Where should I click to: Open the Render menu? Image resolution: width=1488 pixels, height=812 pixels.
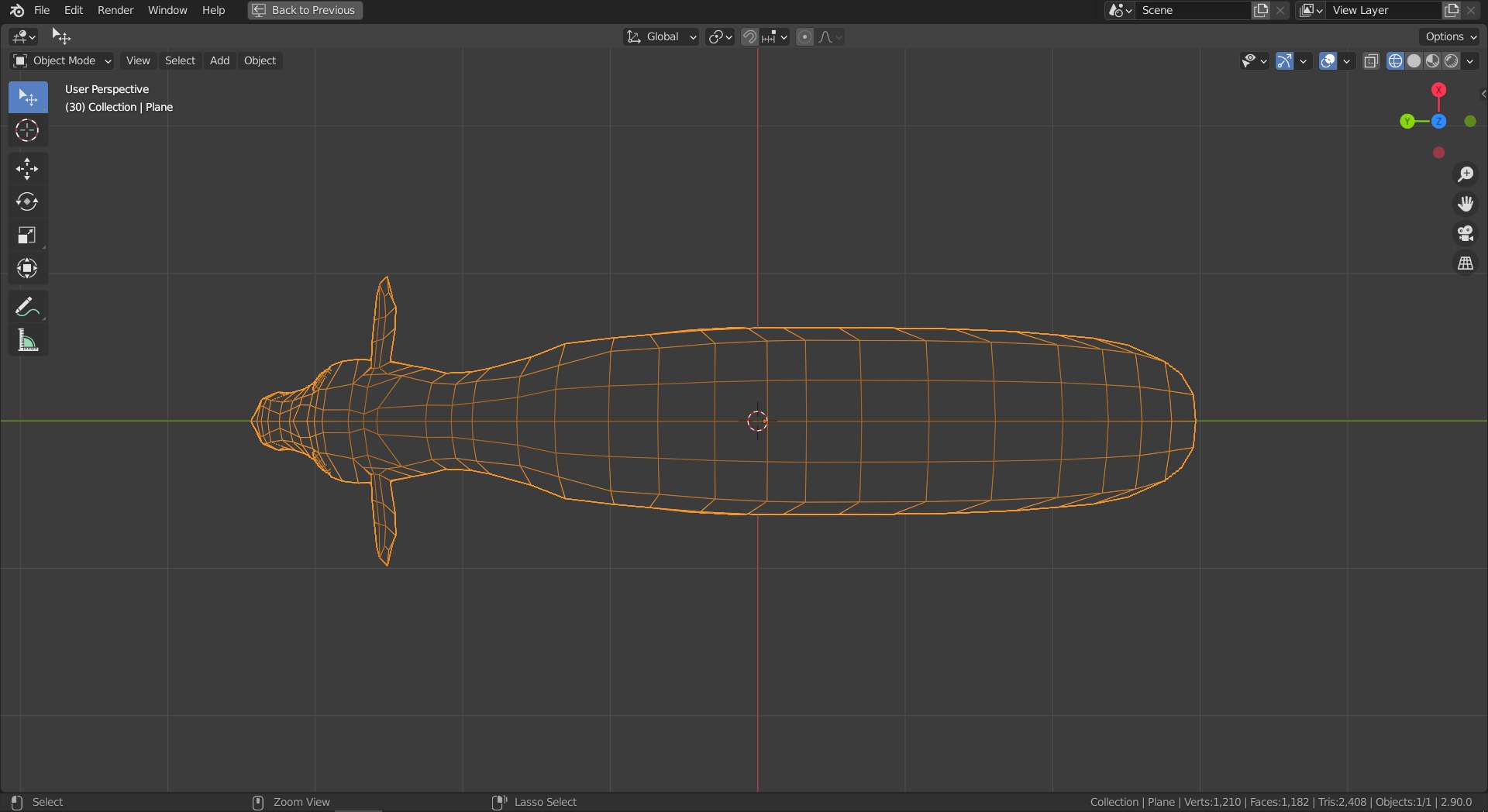click(115, 10)
